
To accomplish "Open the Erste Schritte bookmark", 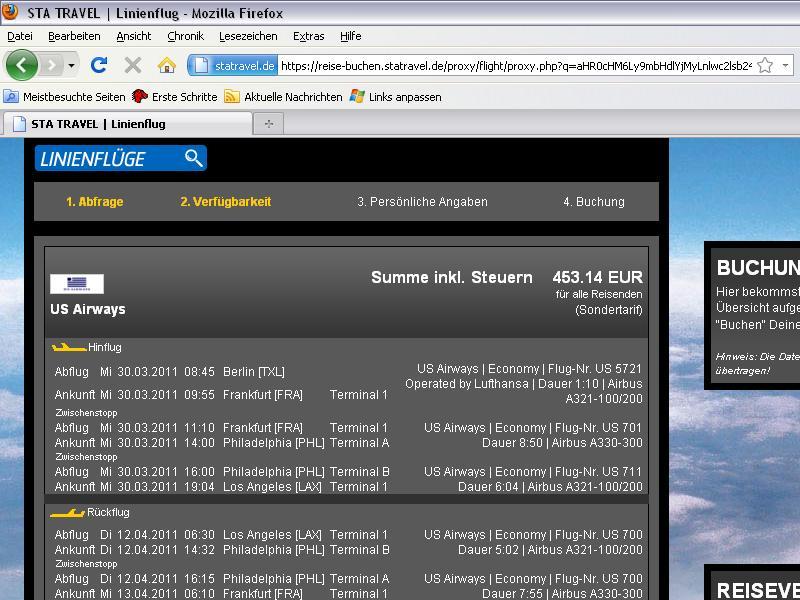I will [174, 96].
